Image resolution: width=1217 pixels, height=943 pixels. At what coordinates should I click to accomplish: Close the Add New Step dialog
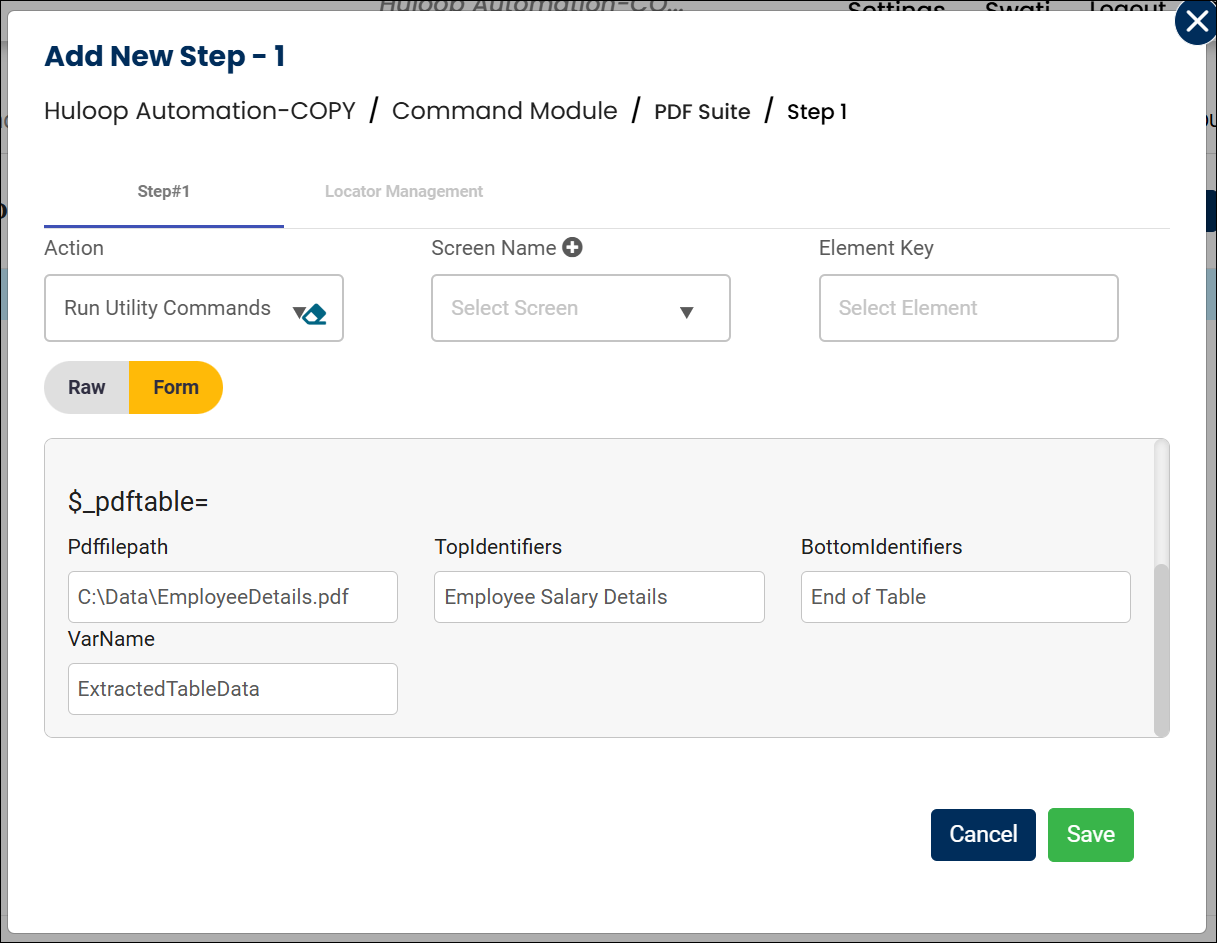[x=1195, y=23]
